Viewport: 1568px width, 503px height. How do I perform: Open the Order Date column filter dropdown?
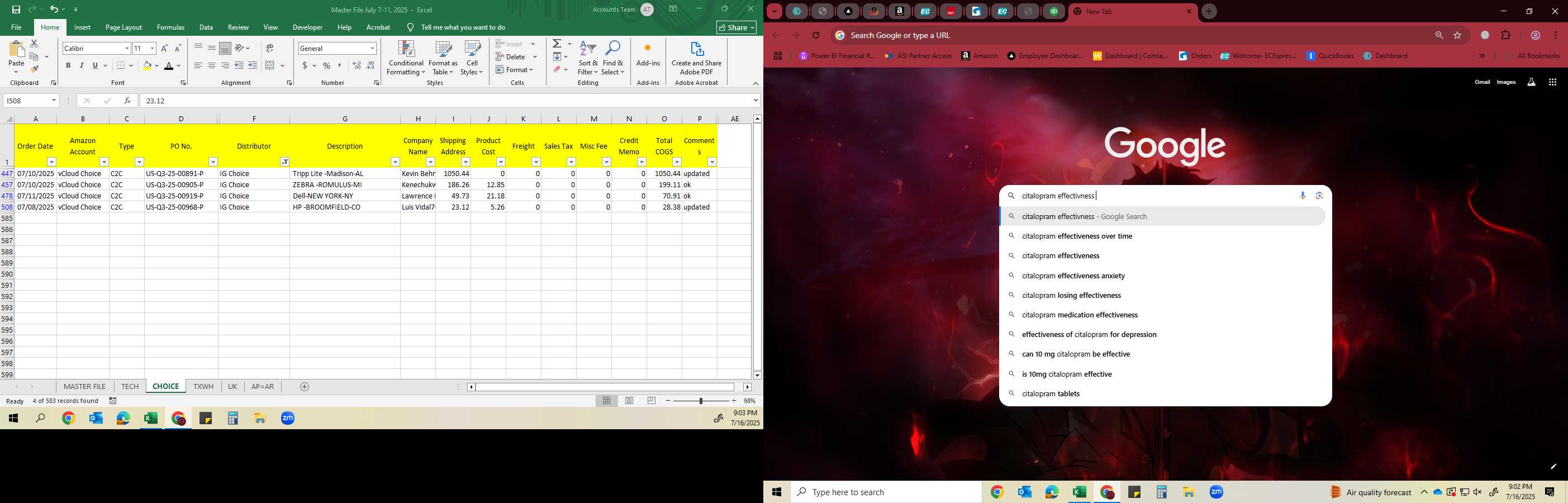tap(52, 162)
